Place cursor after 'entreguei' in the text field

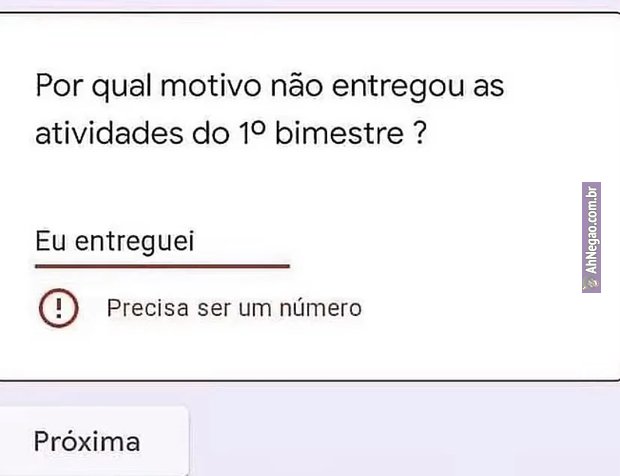point(196,241)
